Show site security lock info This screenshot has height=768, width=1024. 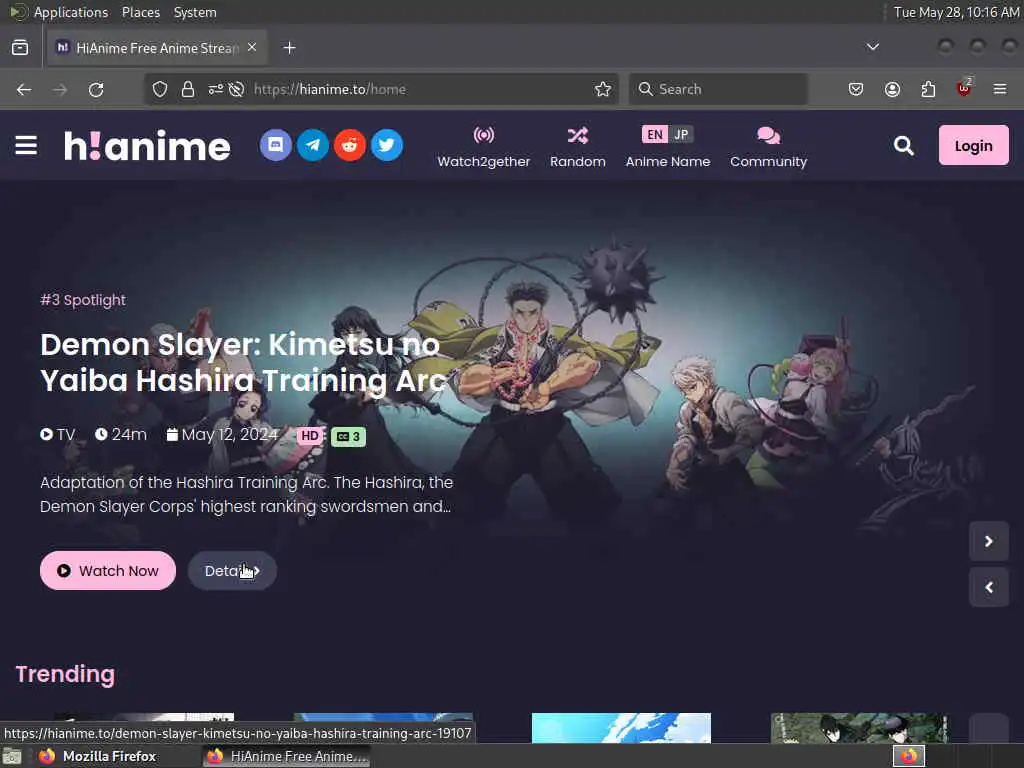point(188,89)
